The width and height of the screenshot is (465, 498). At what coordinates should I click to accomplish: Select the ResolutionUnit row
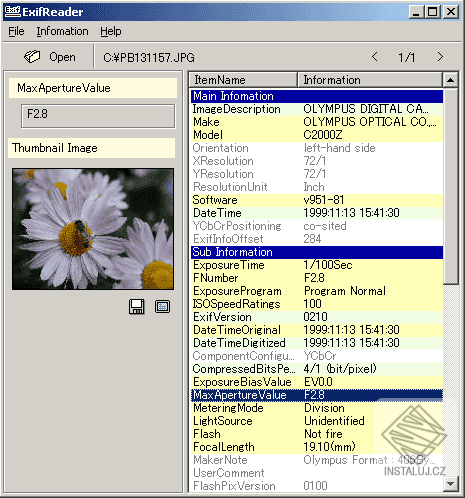(317, 187)
